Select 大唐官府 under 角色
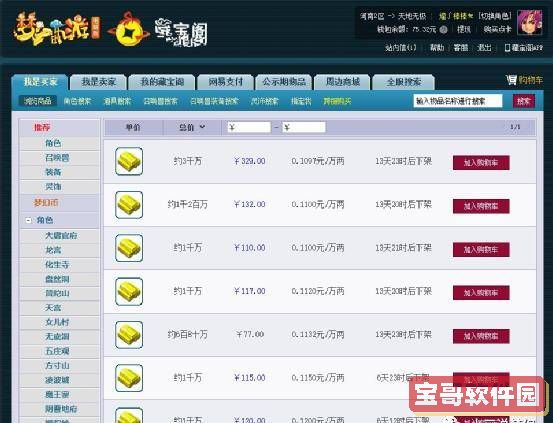 (x=61, y=236)
